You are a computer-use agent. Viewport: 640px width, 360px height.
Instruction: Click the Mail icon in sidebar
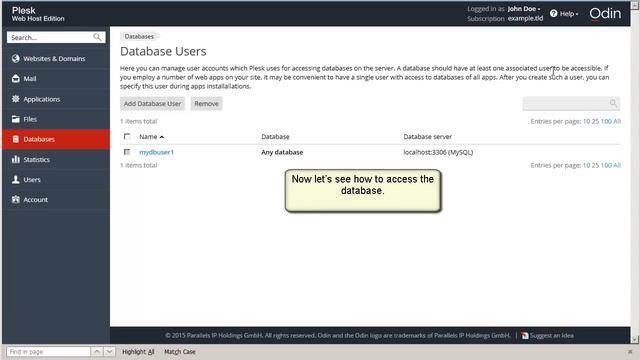tap(16, 78)
